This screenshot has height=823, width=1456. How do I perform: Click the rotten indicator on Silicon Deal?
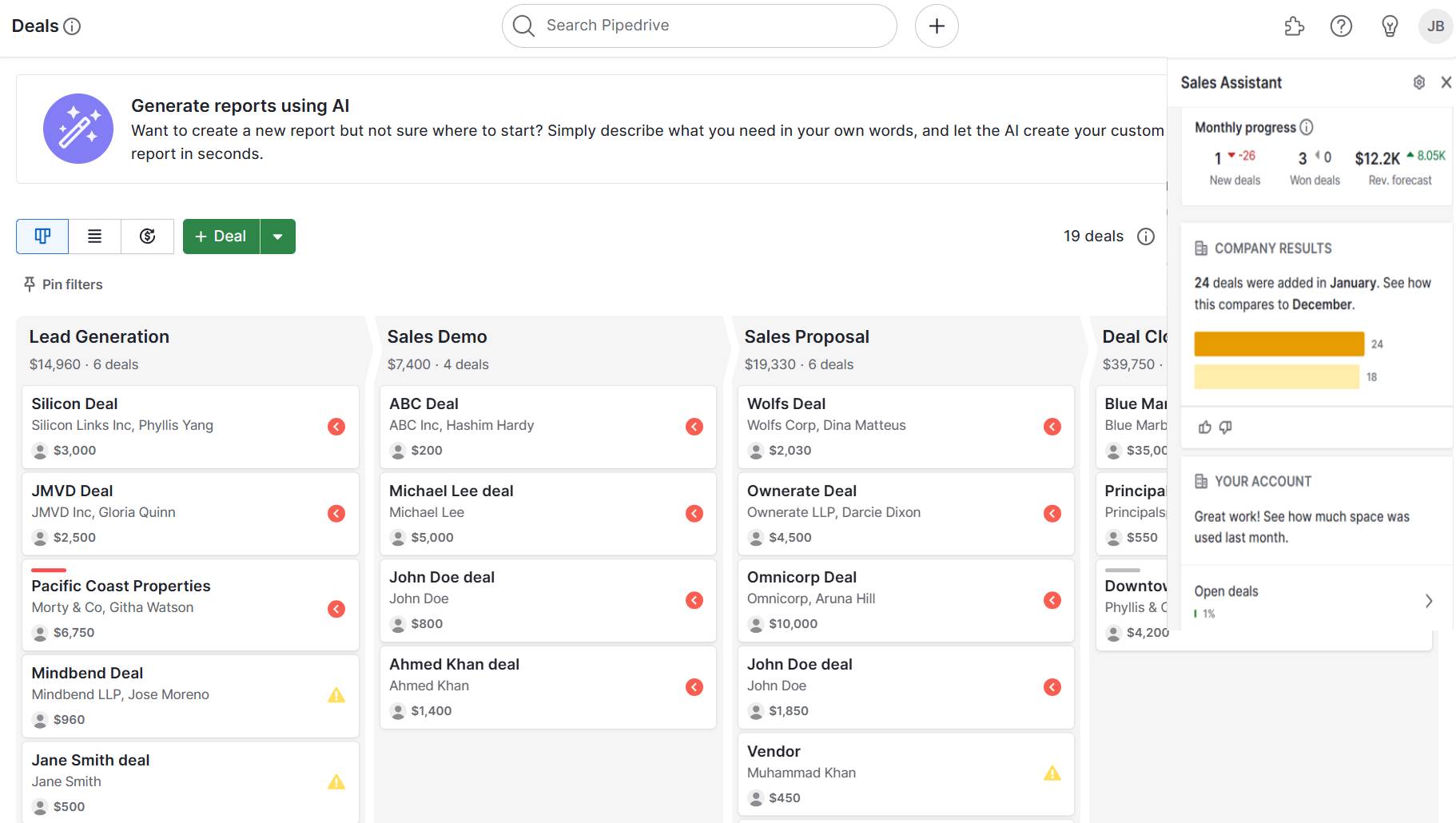point(335,426)
